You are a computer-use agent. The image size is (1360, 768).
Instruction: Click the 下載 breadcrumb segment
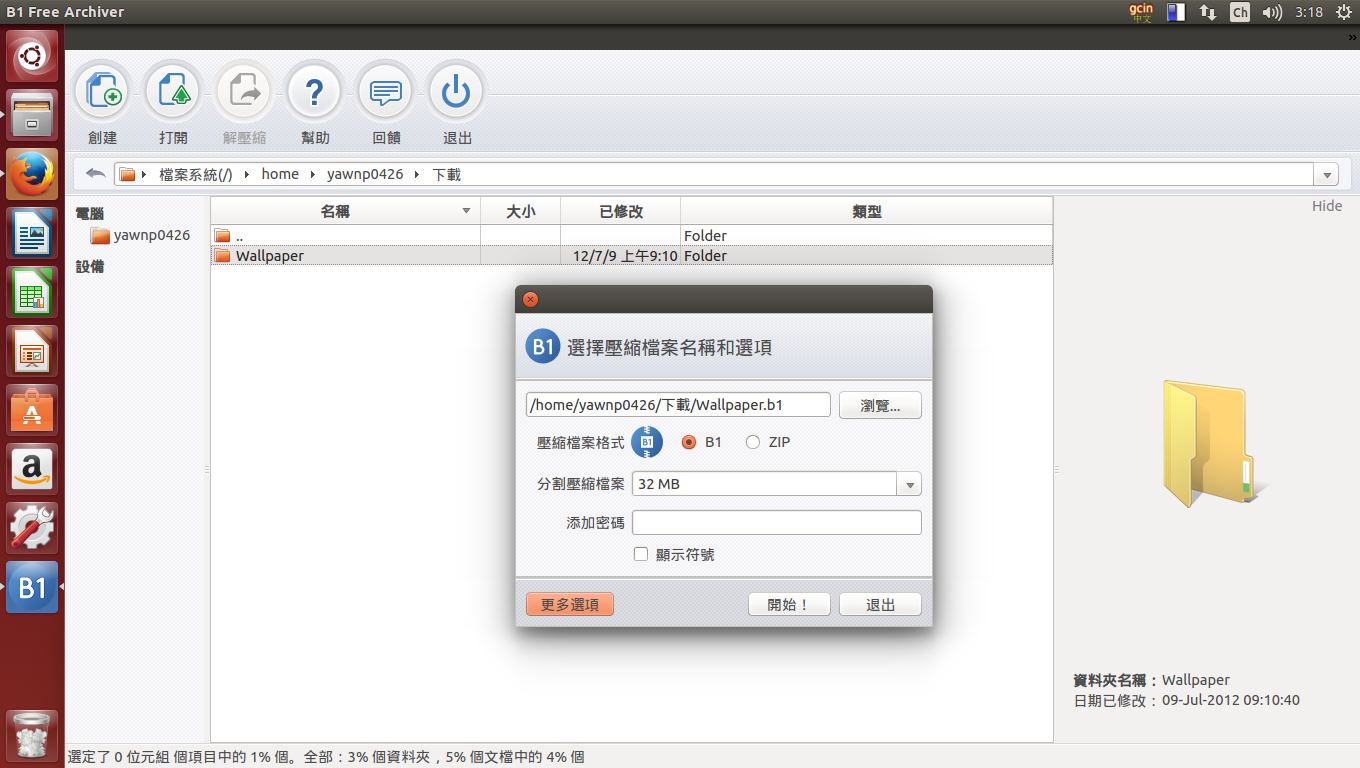pyautogui.click(x=446, y=174)
